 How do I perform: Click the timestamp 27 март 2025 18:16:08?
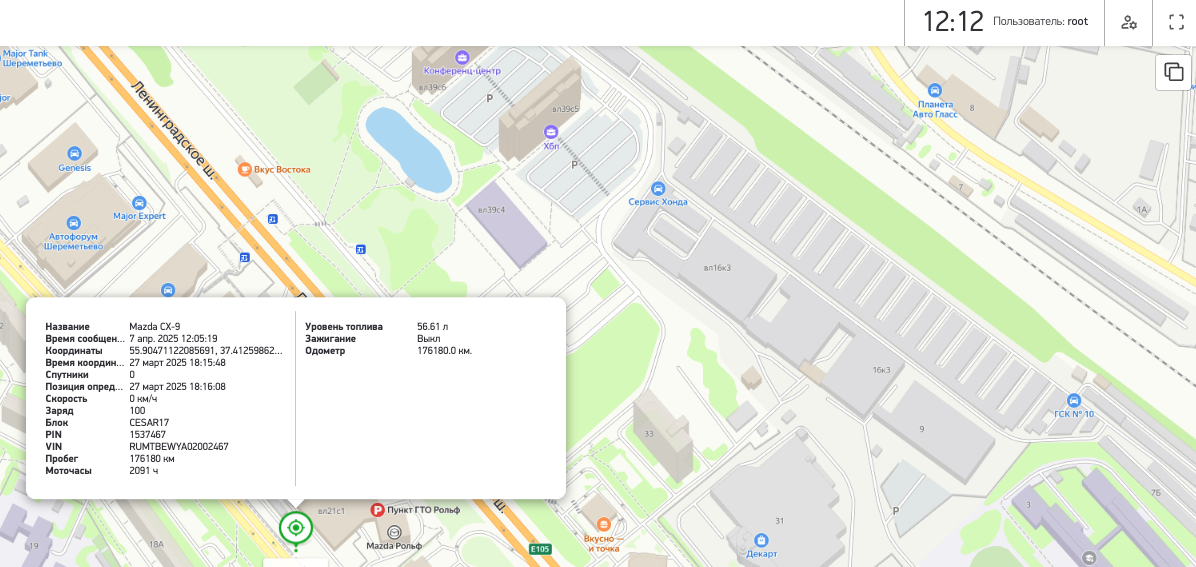click(178, 387)
